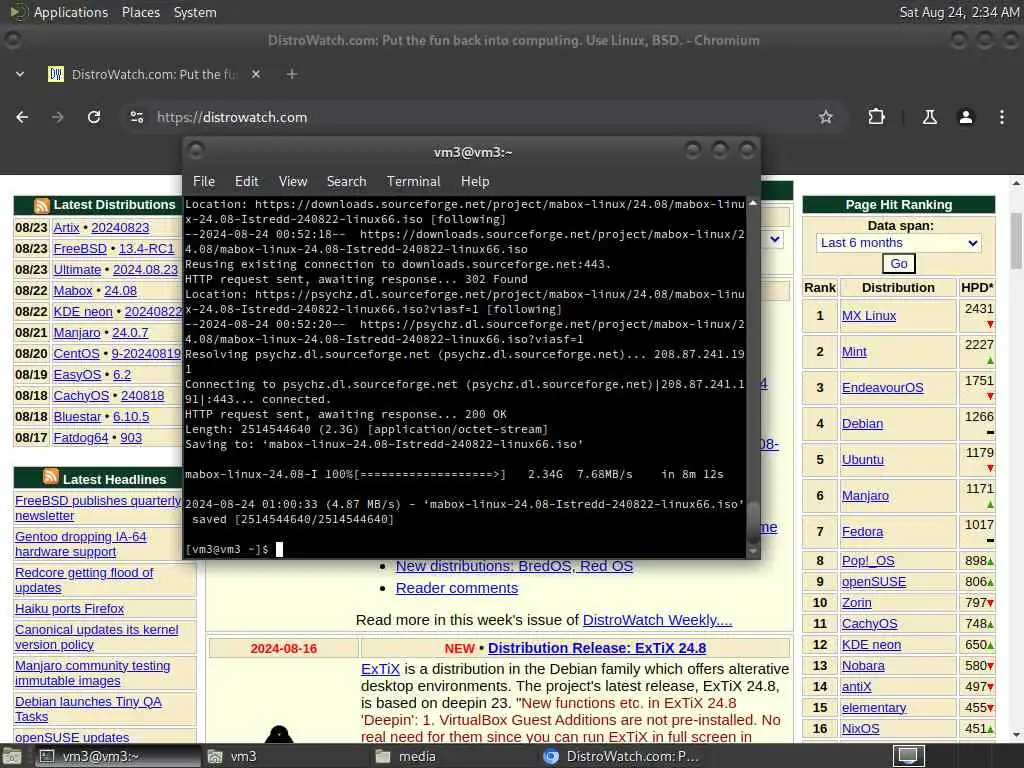The width and height of the screenshot is (1024, 768).
Task: Click the terminal window's vertical scrollbar handle
Action: click(x=753, y=521)
